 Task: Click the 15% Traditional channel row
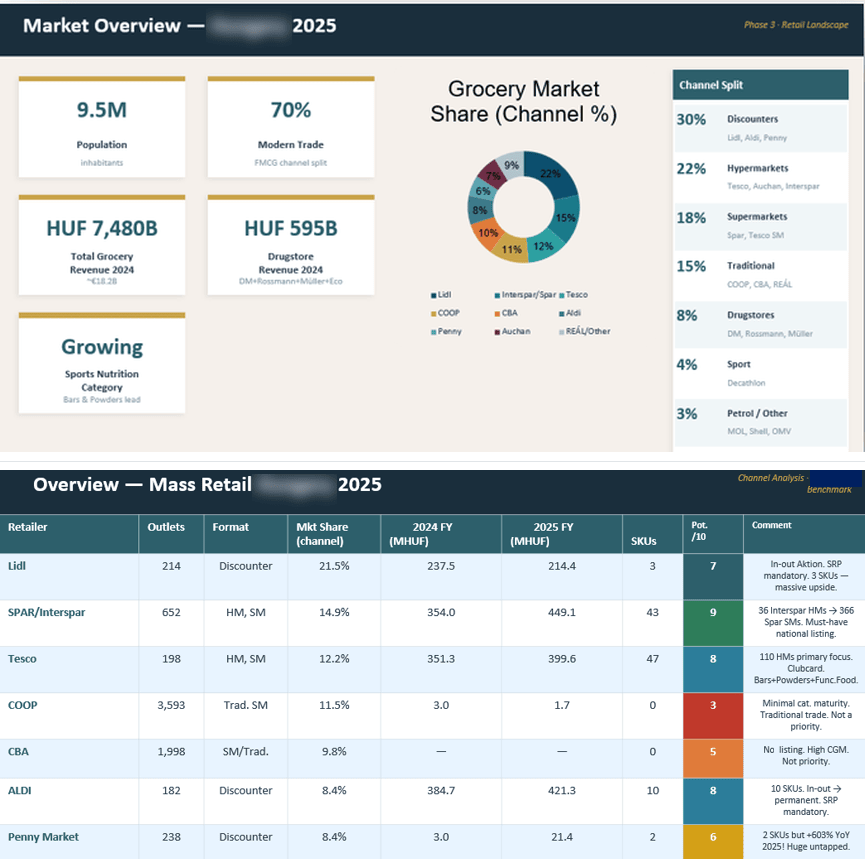tap(761, 276)
